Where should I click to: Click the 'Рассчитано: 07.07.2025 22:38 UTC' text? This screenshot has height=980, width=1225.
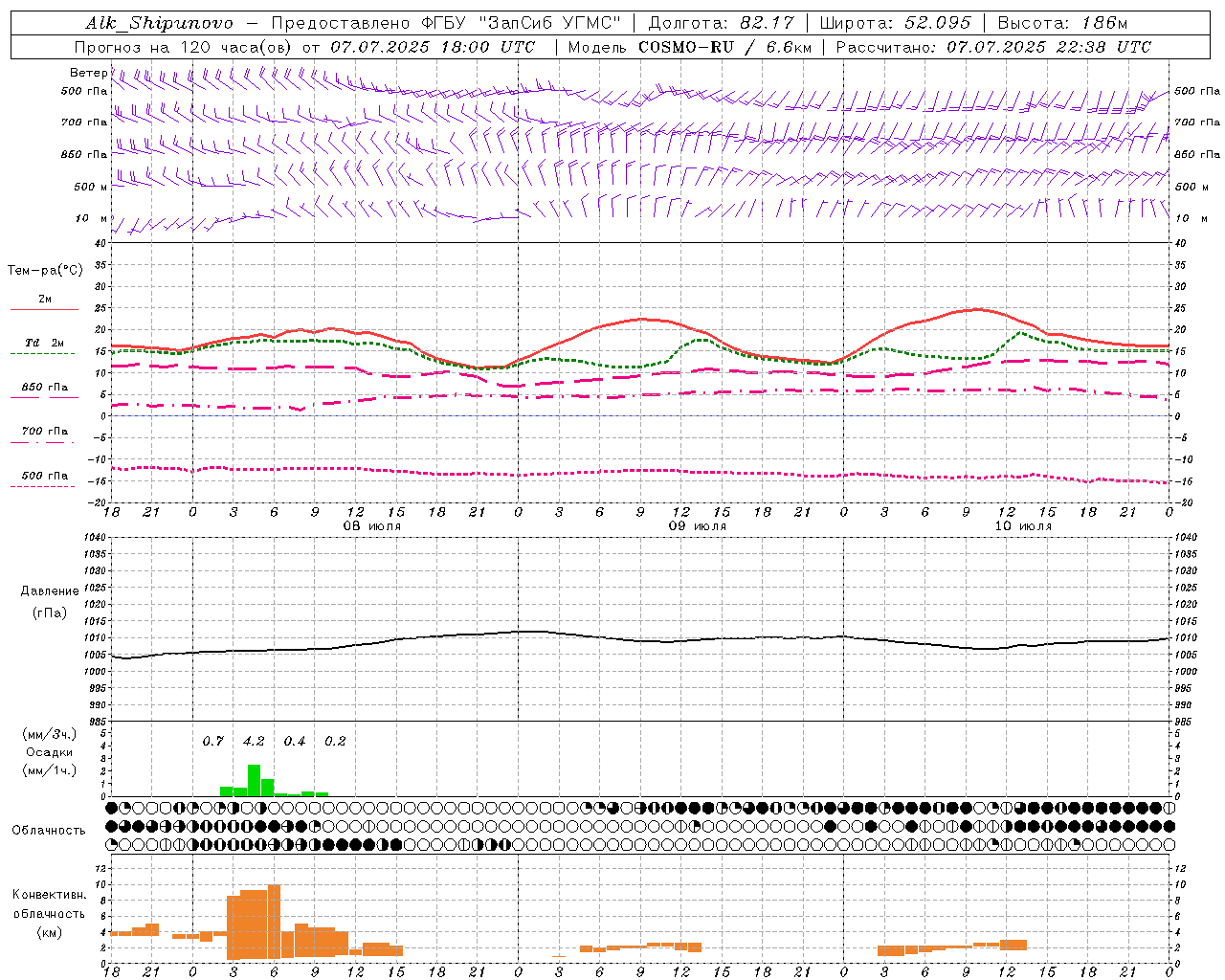point(993,47)
